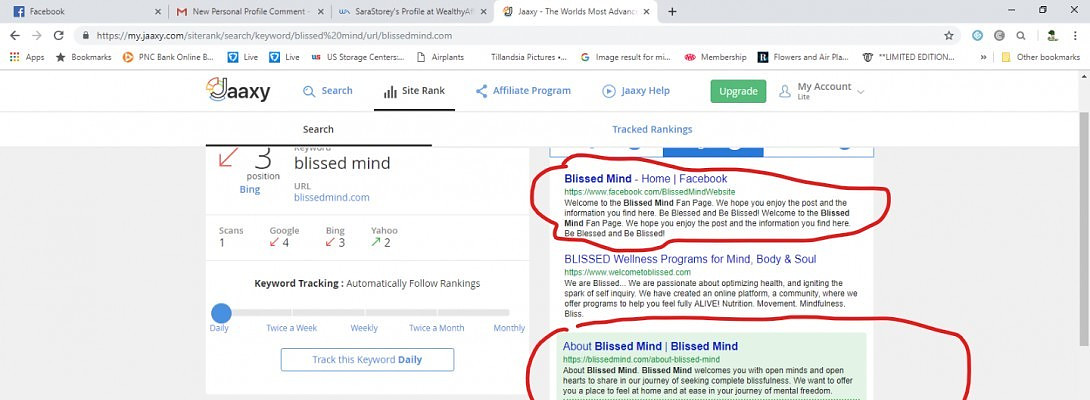
Task: Select Monthly tracking frequency
Action: pos(508,328)
